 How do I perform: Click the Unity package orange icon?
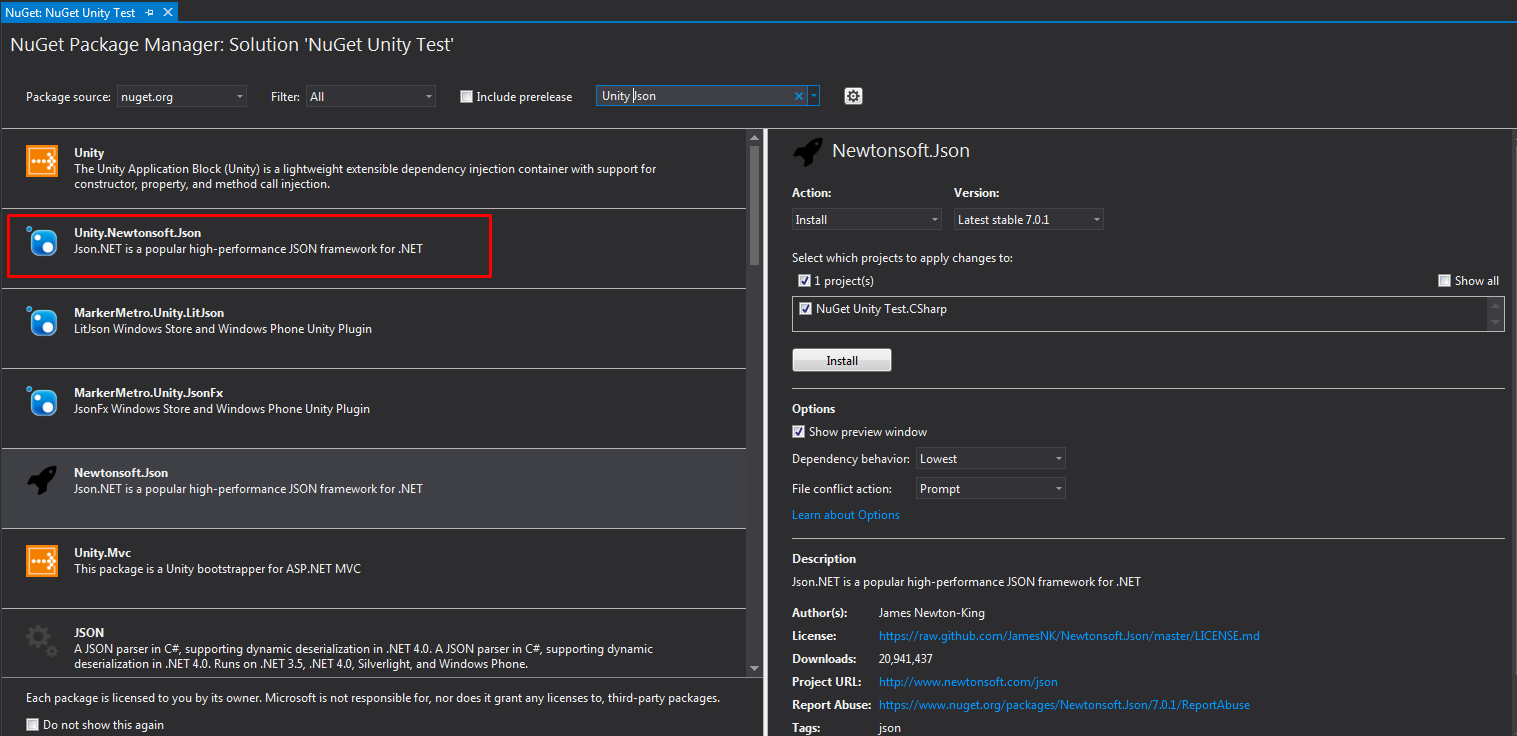[x=42, y=161]
